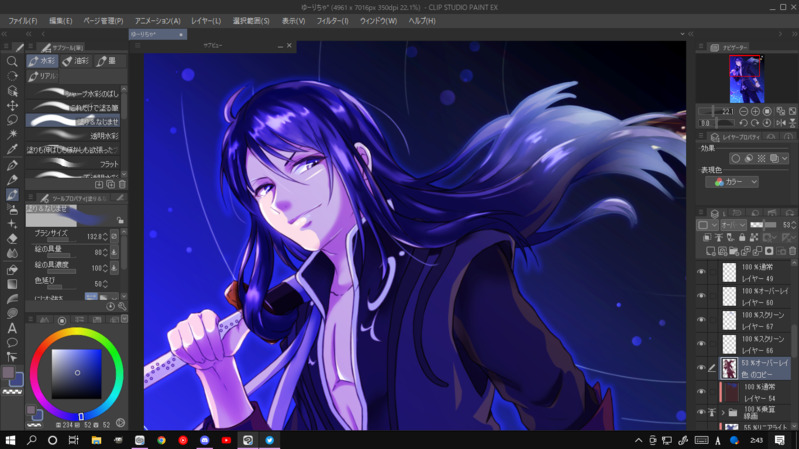Select the Lasso selection tool
799x449 pixels.
click(12, 120)
